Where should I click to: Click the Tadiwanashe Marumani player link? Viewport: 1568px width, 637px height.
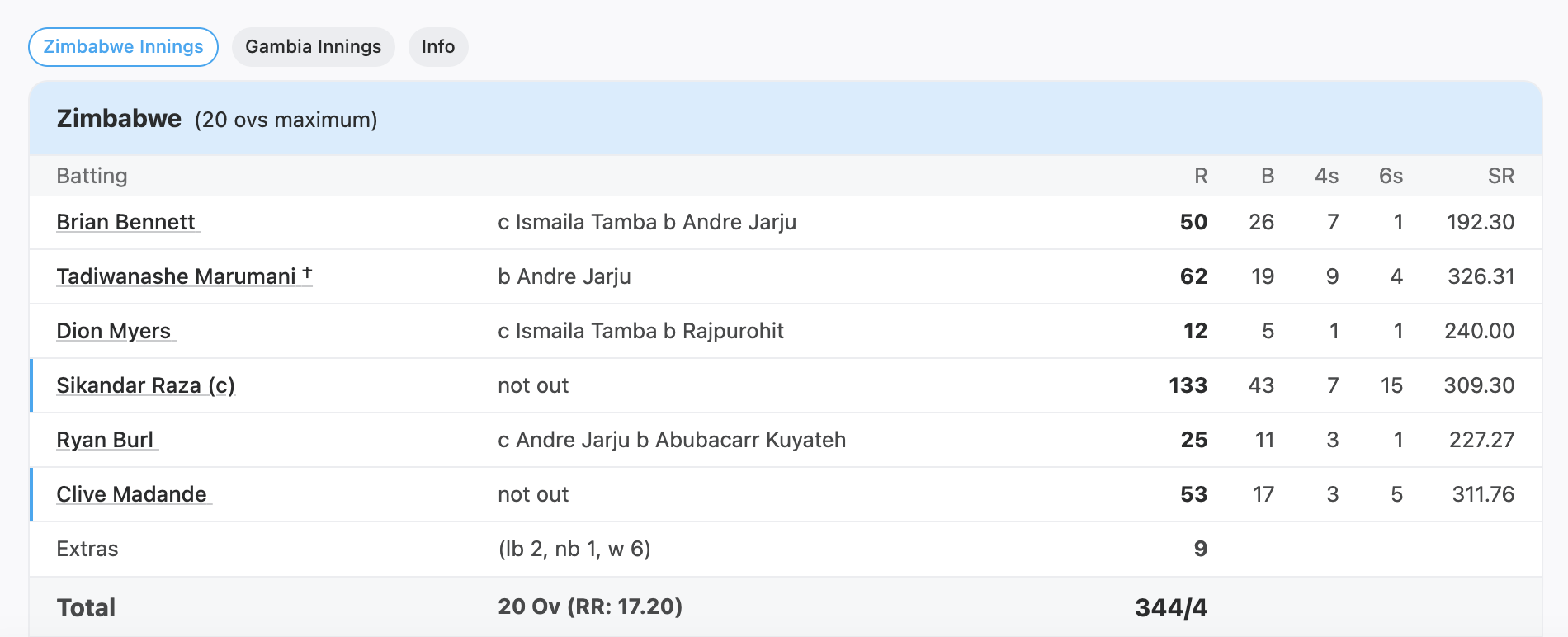[177, 276]
